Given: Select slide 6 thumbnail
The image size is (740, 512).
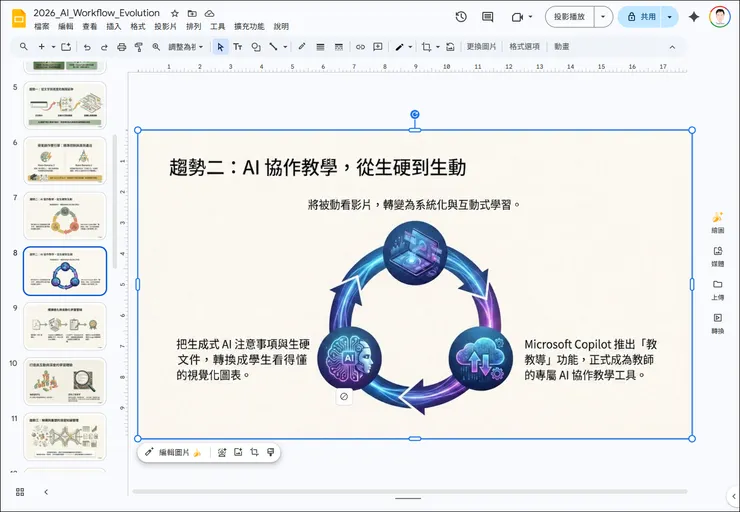Looking at the screenshot, I should point(65,160).
